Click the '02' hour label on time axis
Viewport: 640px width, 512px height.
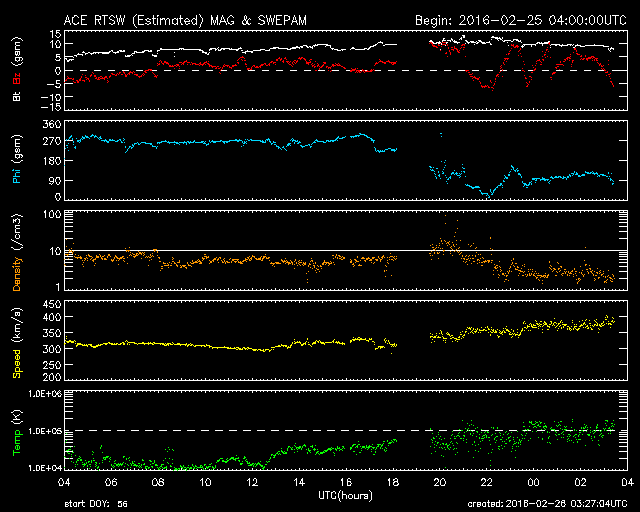tap(580, 483)
